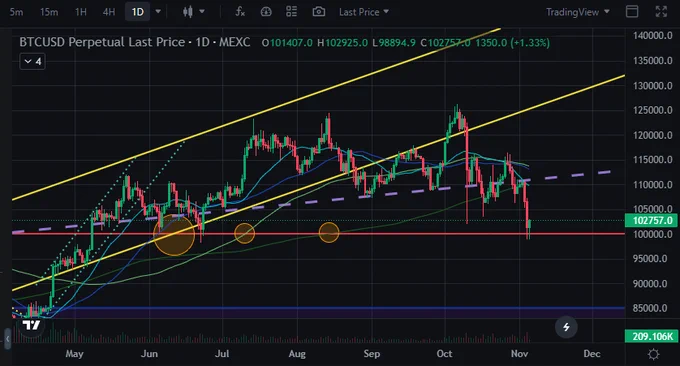Viewport: 680px width, 366px height.
Task: Click the 102757.0 current price label
Action: click(652, 220)
